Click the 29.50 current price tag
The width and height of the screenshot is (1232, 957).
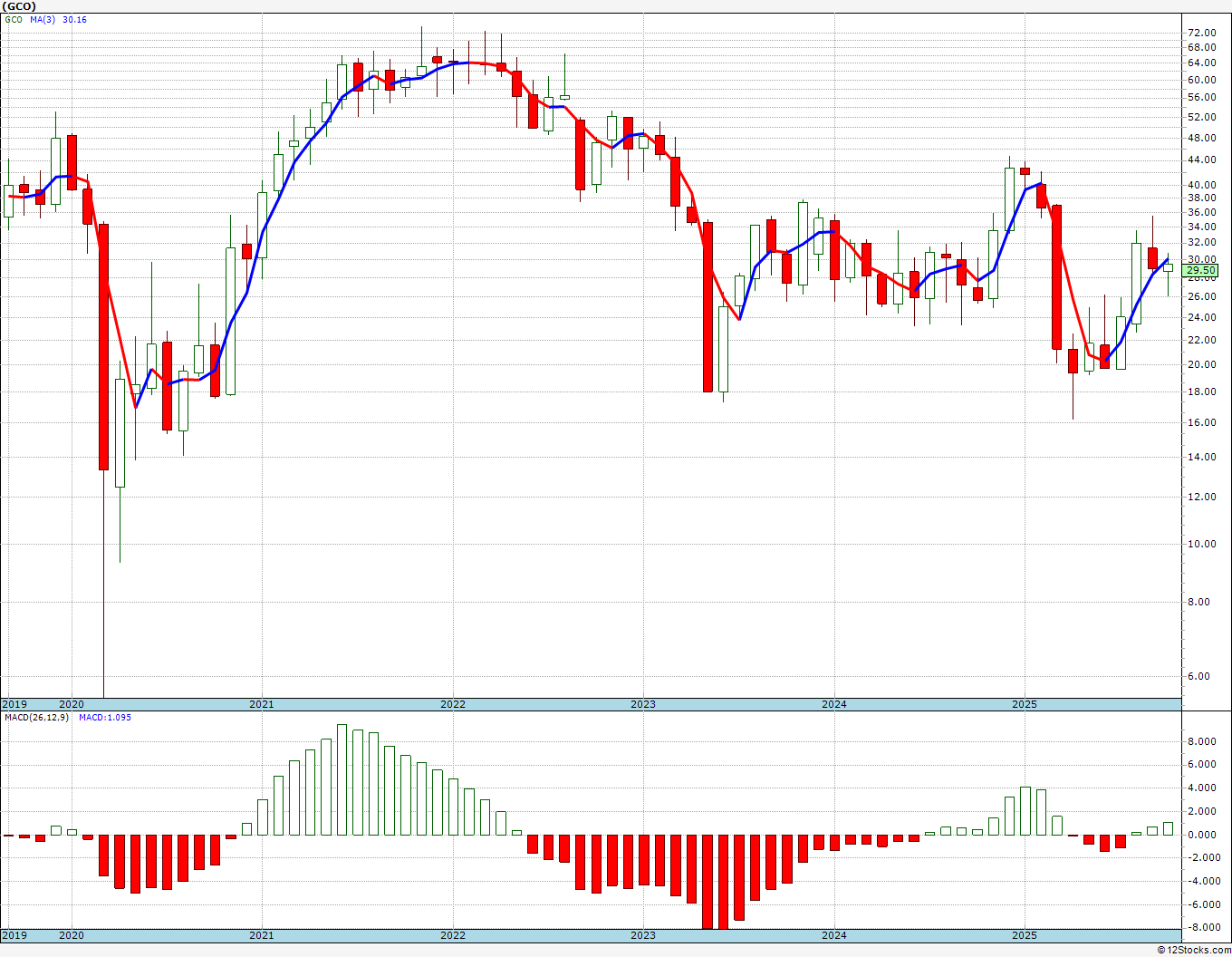click(x=1201, y=270)
